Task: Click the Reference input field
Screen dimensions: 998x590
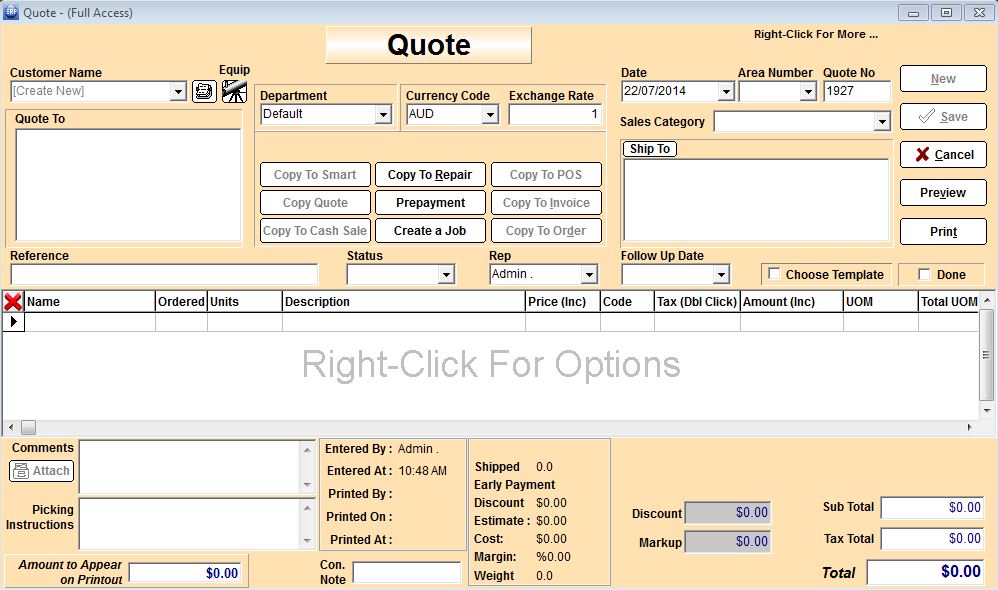Action: point(164,274)
